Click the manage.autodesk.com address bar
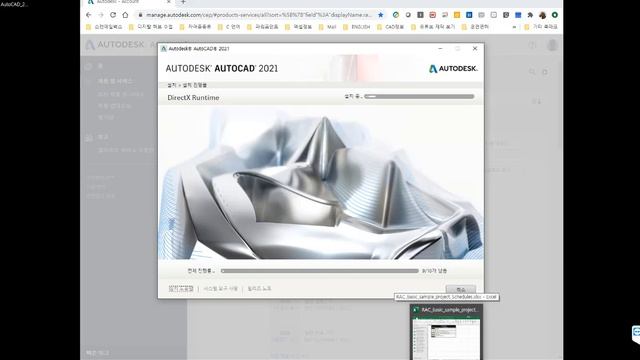Screen dimensions: 640x360 coord(259,15)
